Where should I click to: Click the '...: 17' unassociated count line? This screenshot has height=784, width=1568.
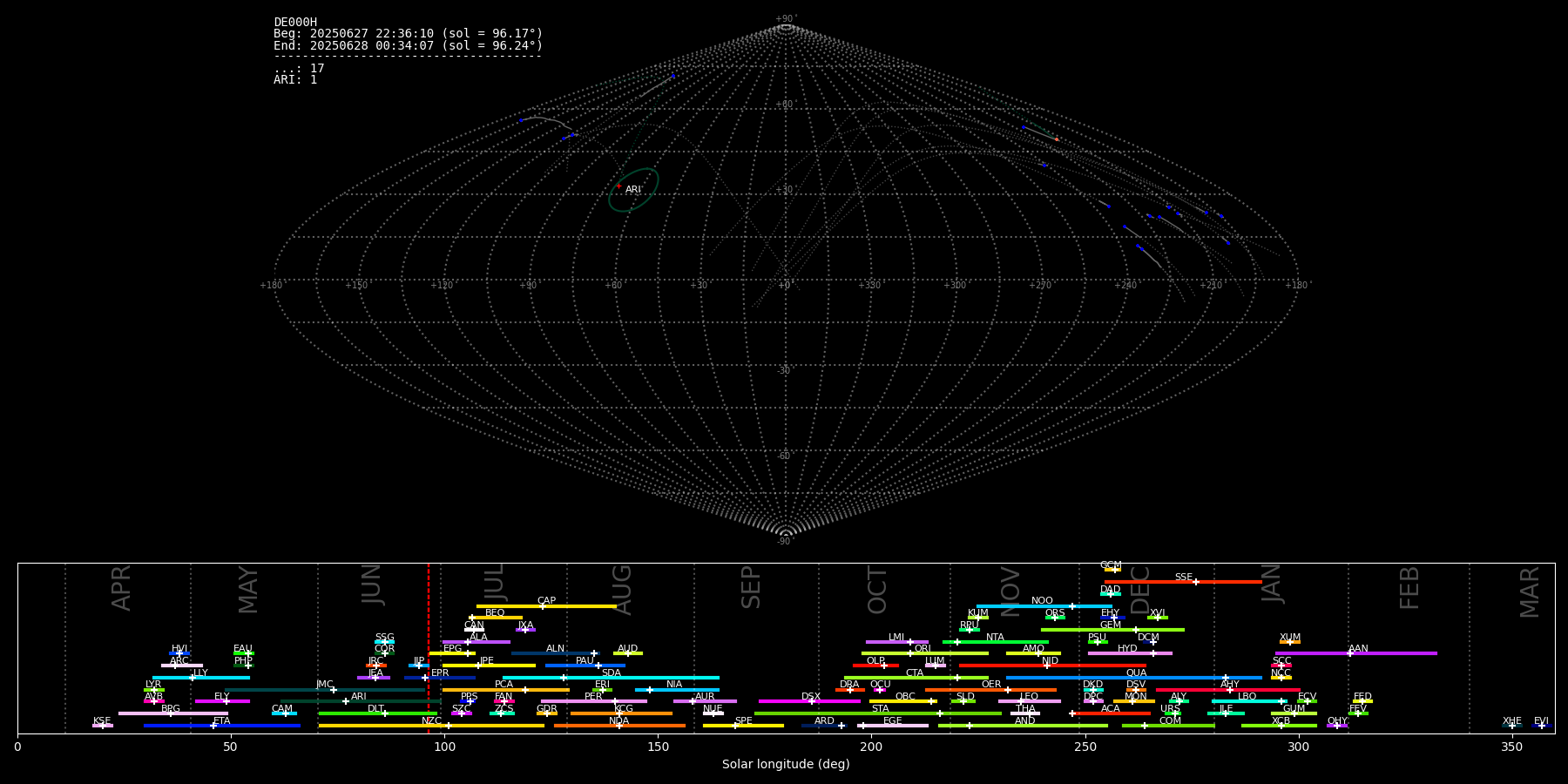pyautogui.click(x=299, y=68)
